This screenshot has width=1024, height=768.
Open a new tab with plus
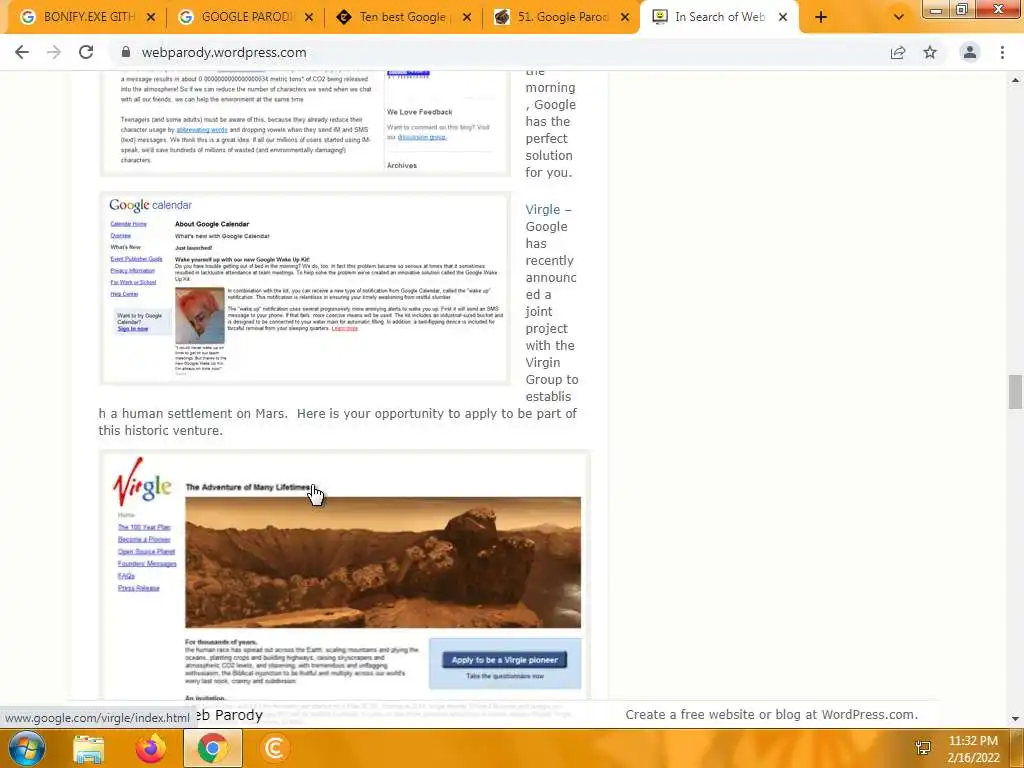(x=821, y=17)
